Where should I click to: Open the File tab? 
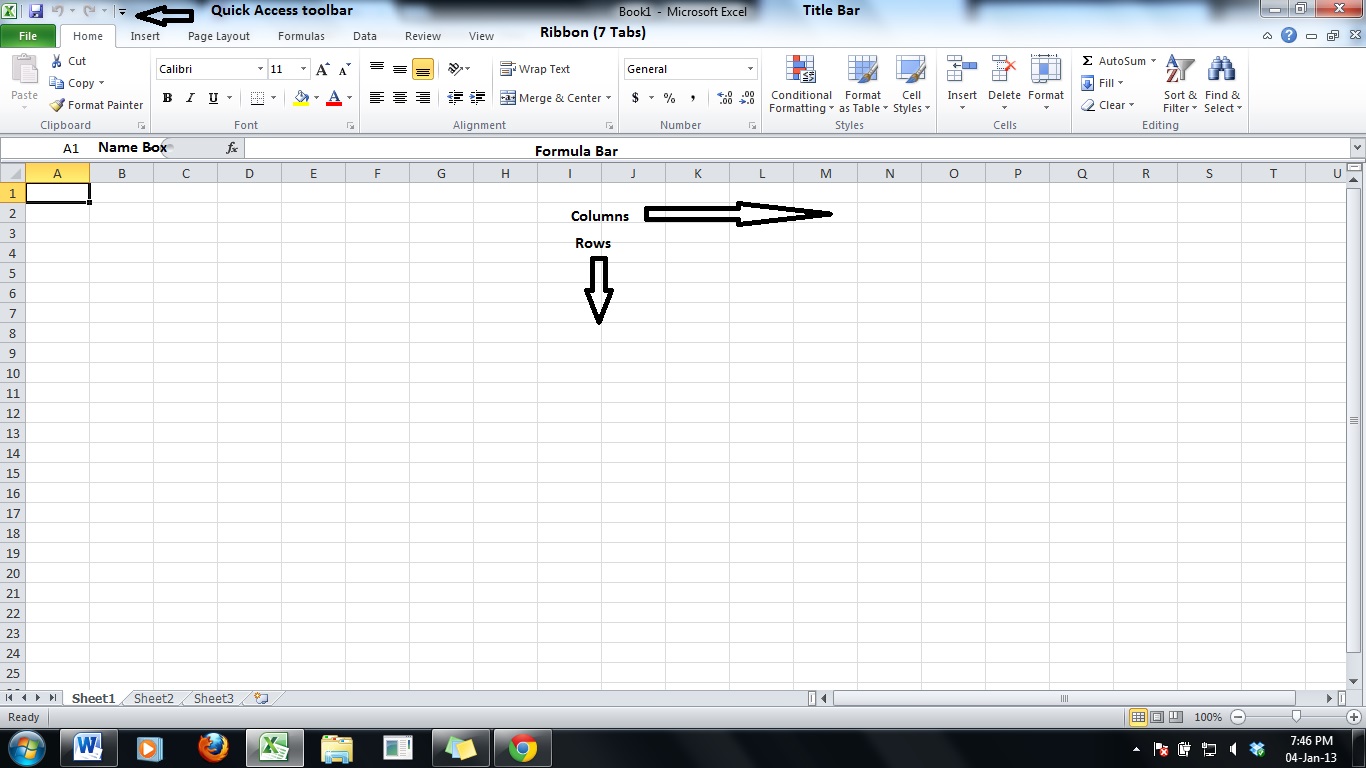[28, 36]
